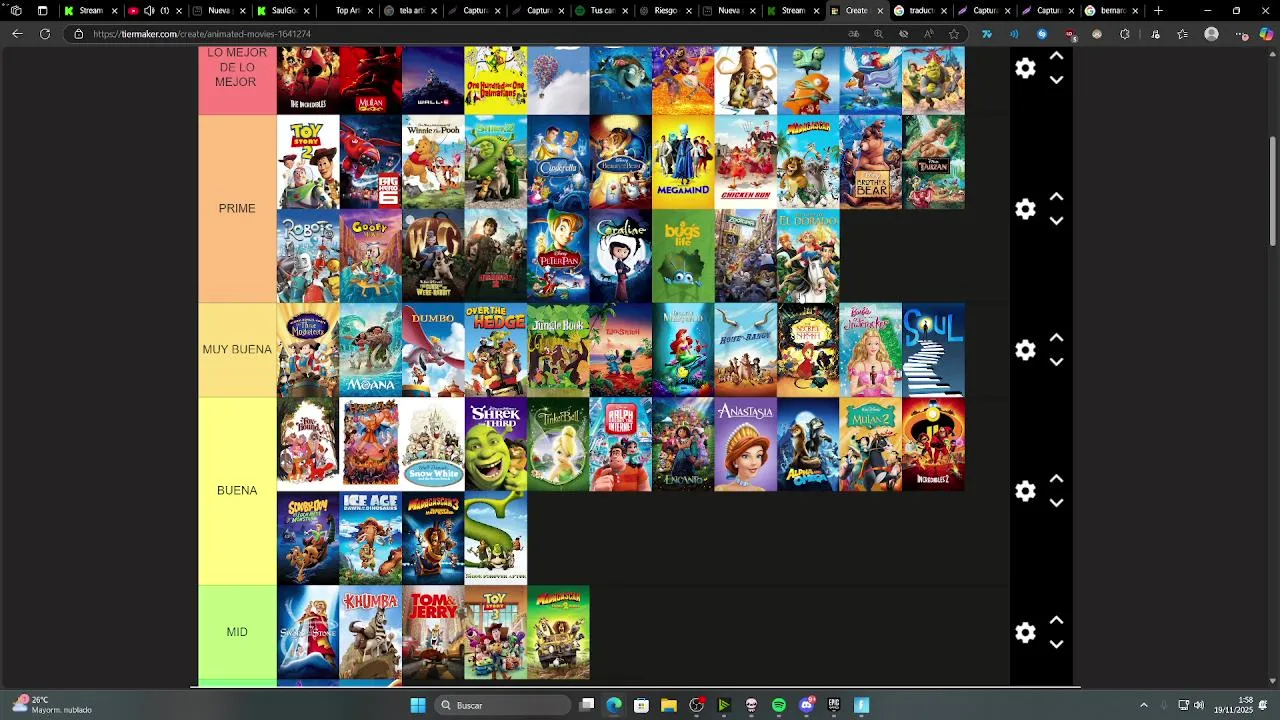
Task: Move BUENA tier down with arrow
Action: (1056, 503)
